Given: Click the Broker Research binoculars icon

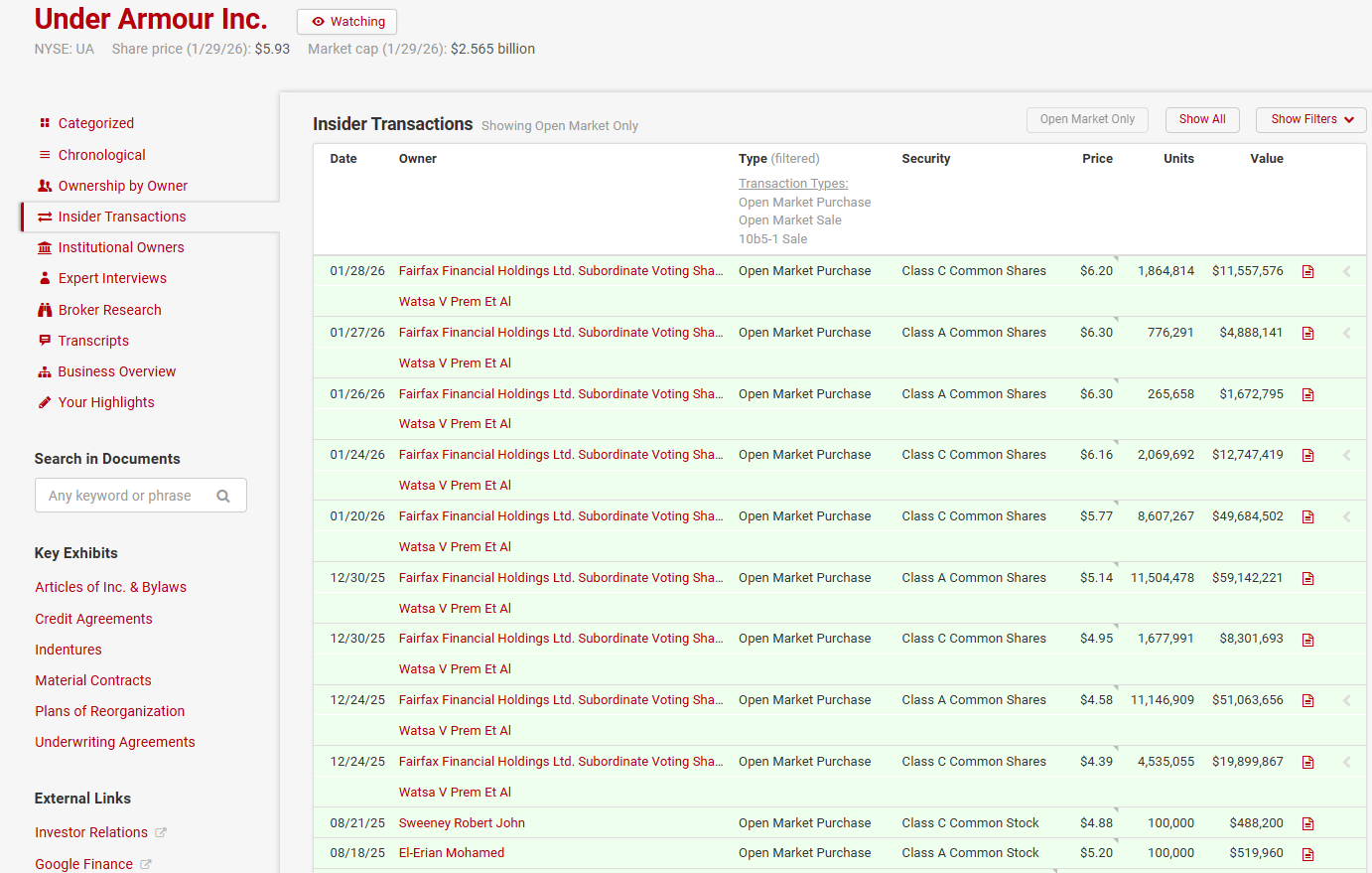Looking at the screenshot, I should coord(45,310).
